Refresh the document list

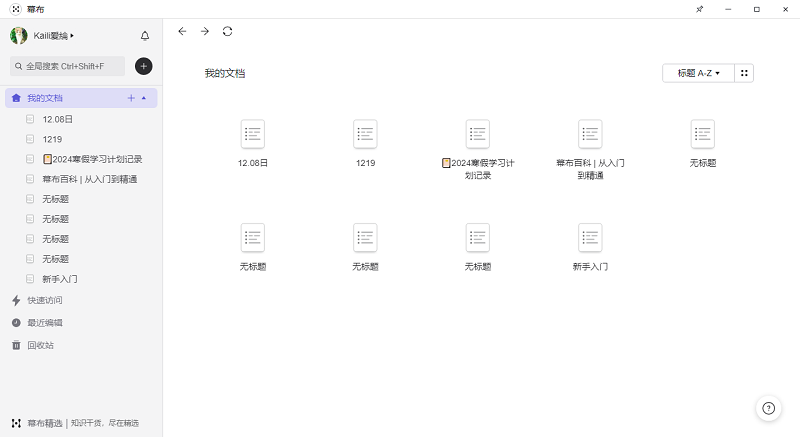click(228, 31)
